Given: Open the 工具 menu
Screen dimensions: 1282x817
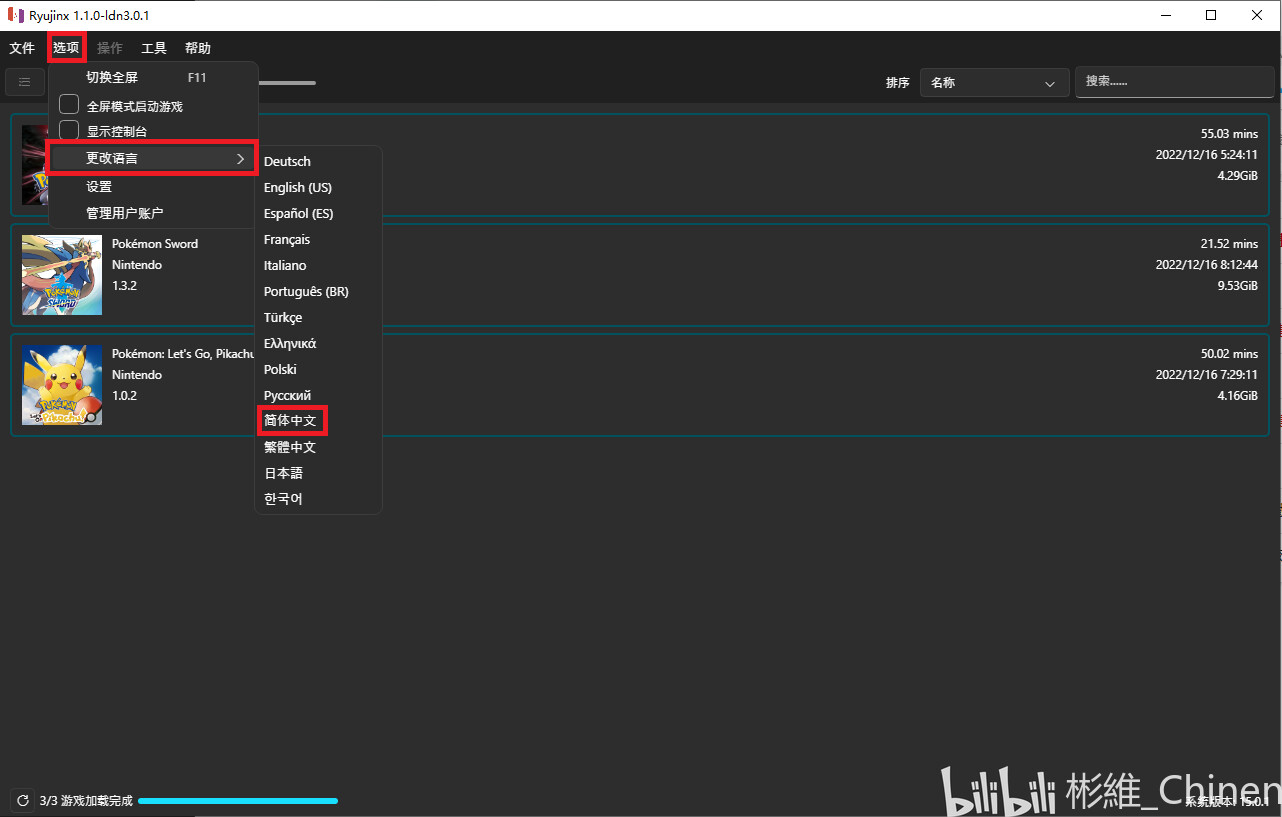Looking at the screenshot, I should (154, 48).
